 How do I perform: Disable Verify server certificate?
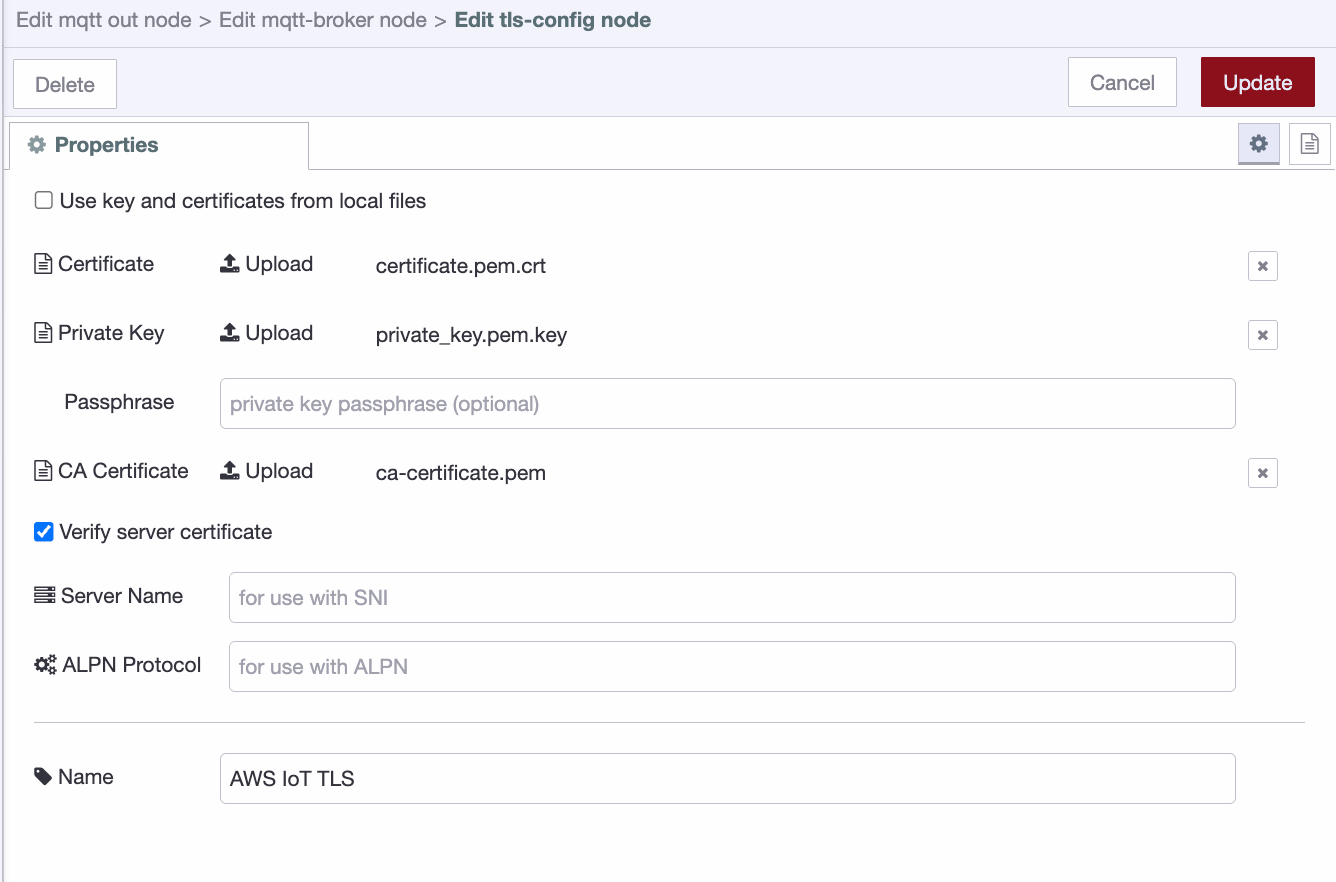[x=43, y=531]
